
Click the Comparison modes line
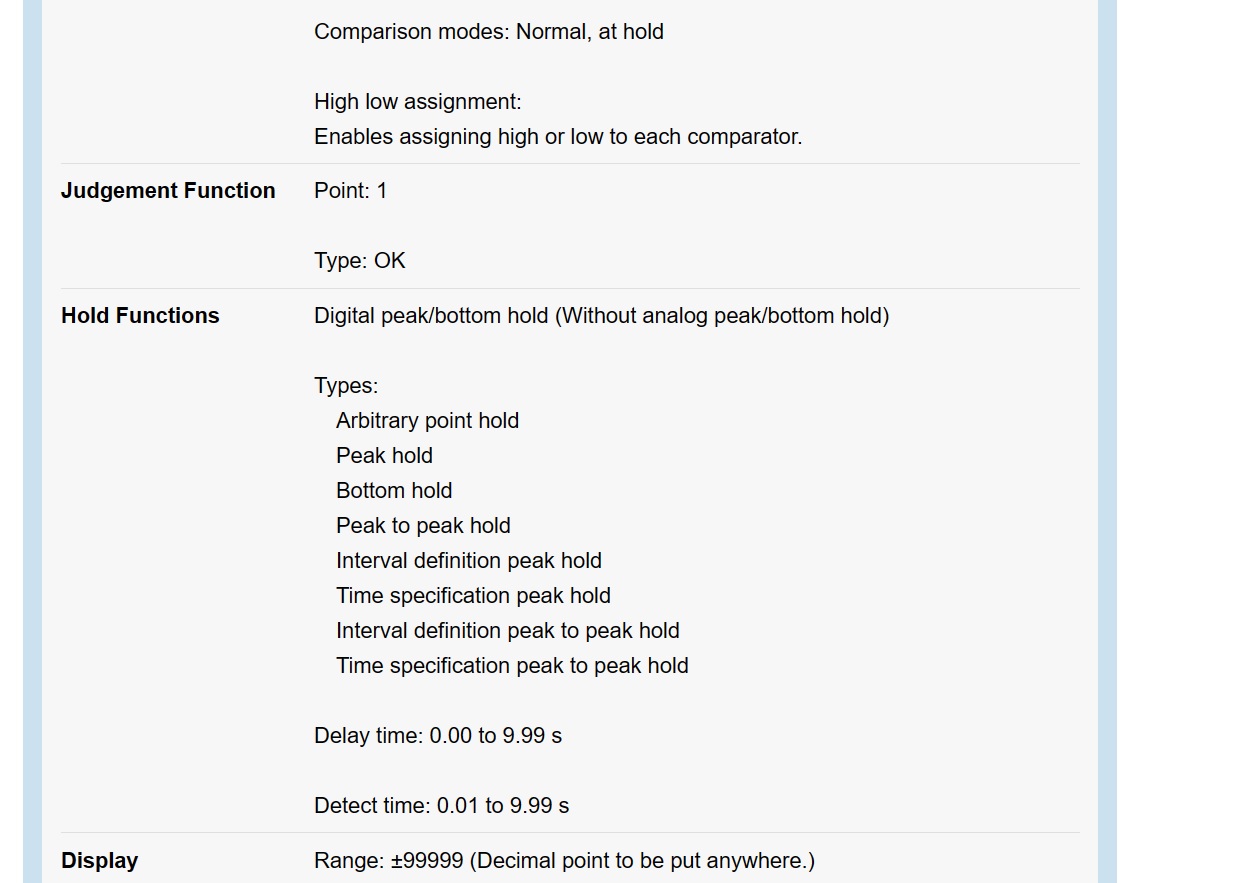(x=488, y=32)
